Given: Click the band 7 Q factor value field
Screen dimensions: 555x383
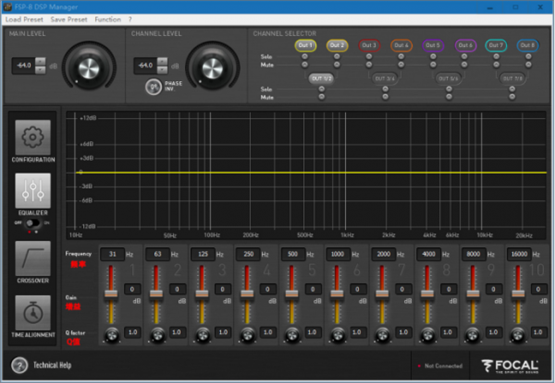Looking at the screenshot, I should (x=403, y=332).
